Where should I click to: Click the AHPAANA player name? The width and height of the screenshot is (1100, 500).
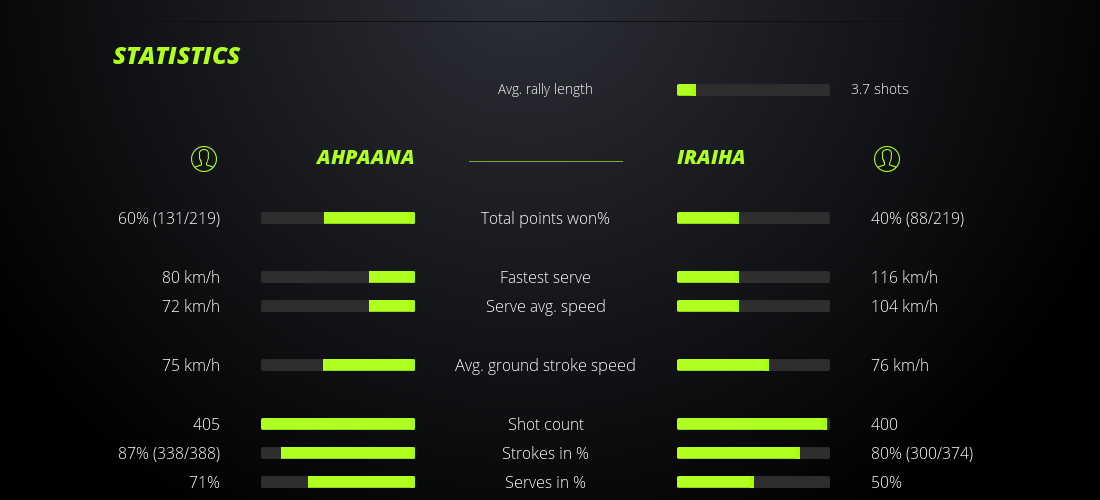pyautogui.click(x=365, y=157)
